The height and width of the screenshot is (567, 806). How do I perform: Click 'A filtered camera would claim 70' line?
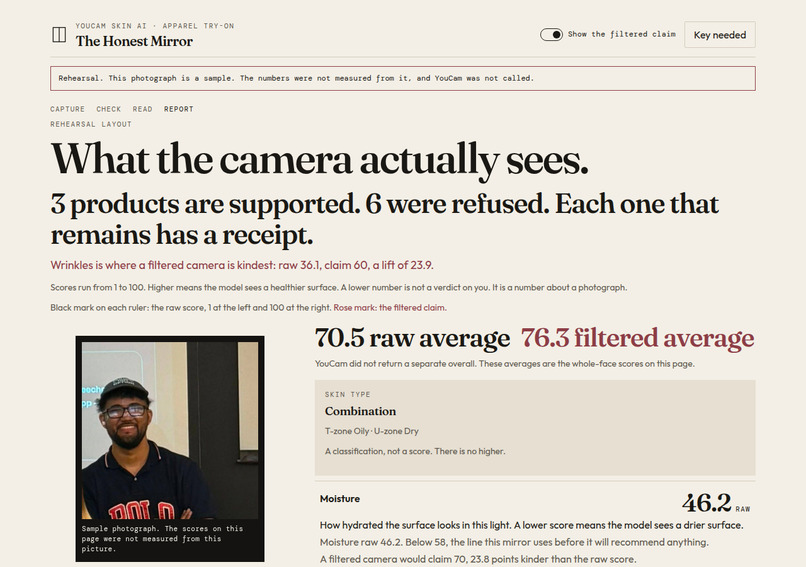pyautogui.click(x=478, y=559)
